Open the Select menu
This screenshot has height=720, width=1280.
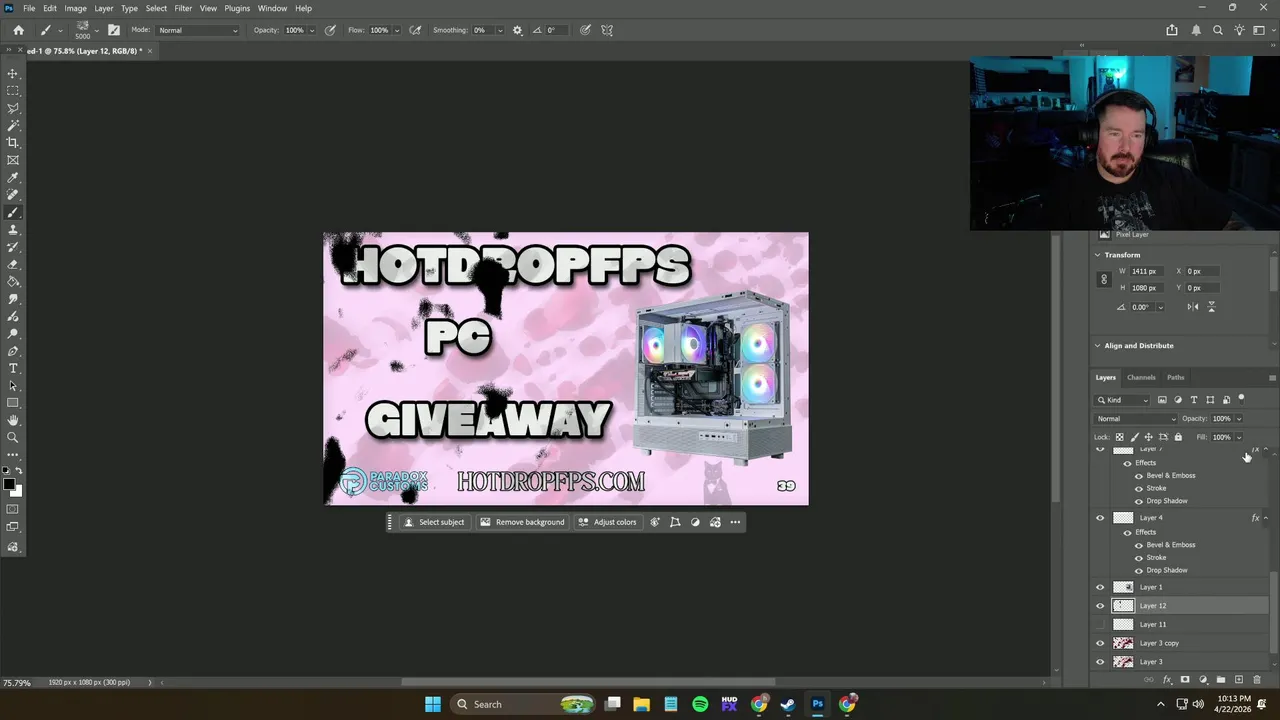click(156, 8)
